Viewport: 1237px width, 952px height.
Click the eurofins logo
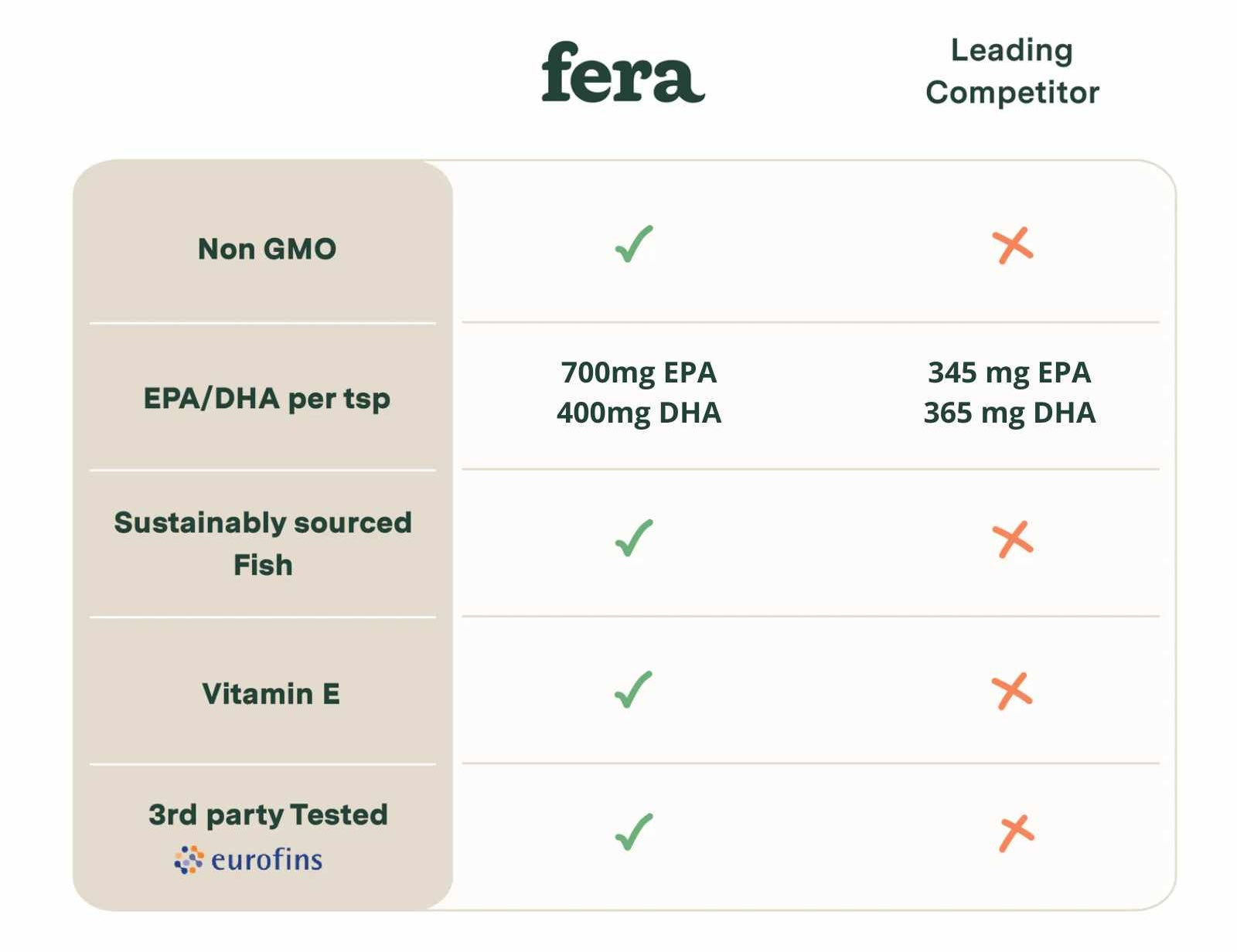(248, 859)
